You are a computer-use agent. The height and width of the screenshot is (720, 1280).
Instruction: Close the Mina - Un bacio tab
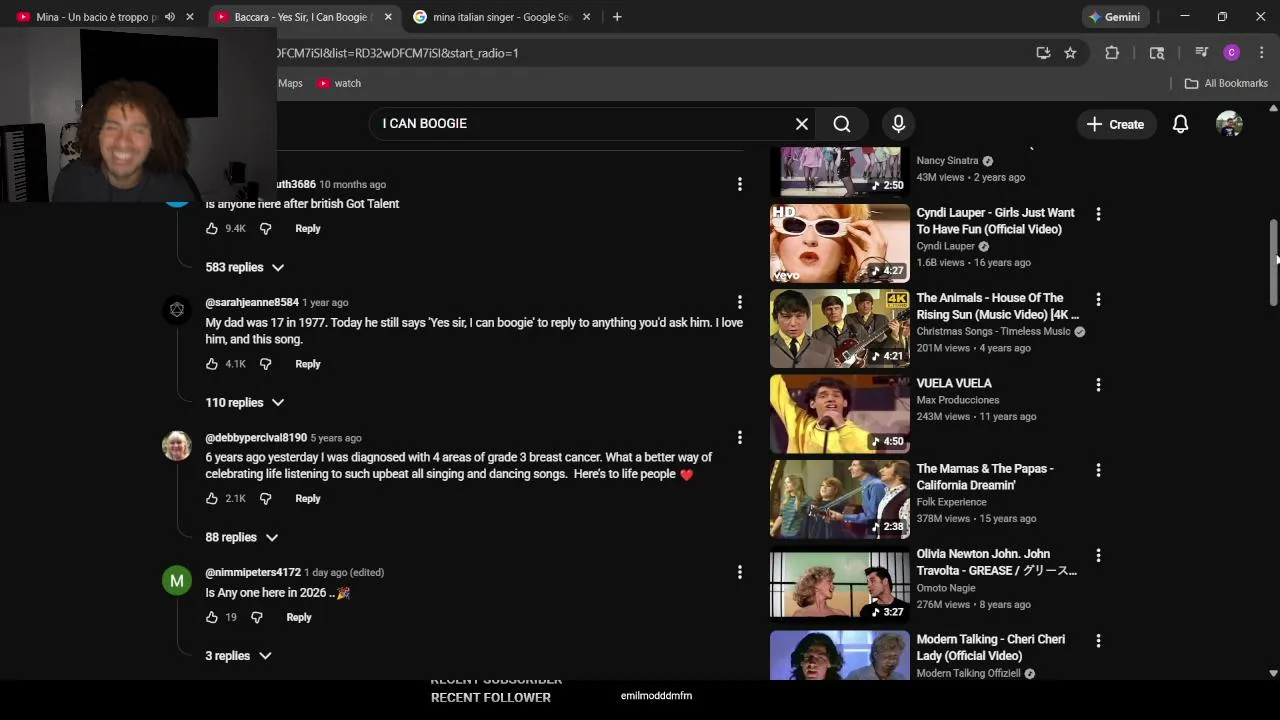point(189,17)
